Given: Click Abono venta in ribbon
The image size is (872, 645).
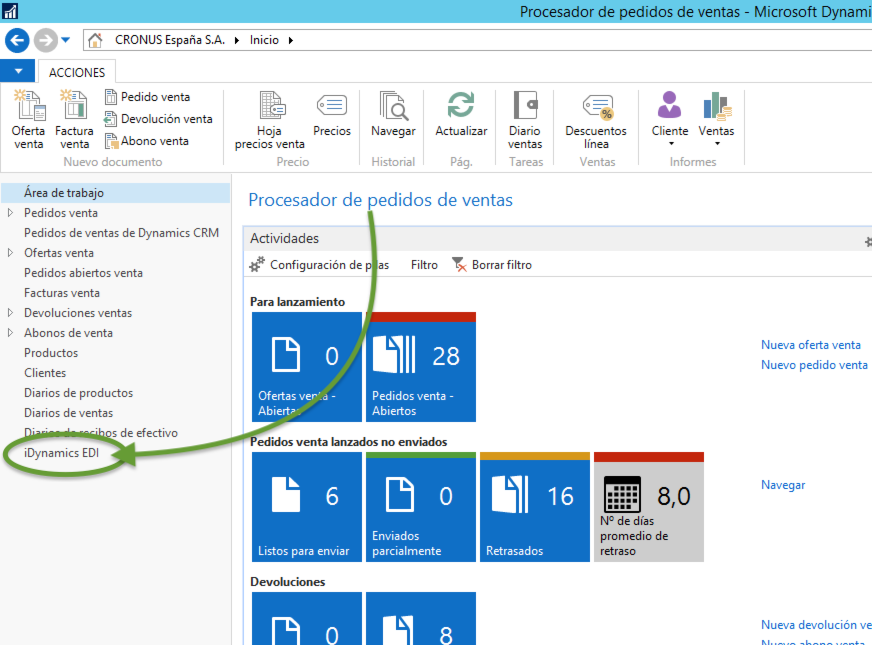Looking at the screenshot, I should coord(147,141).
